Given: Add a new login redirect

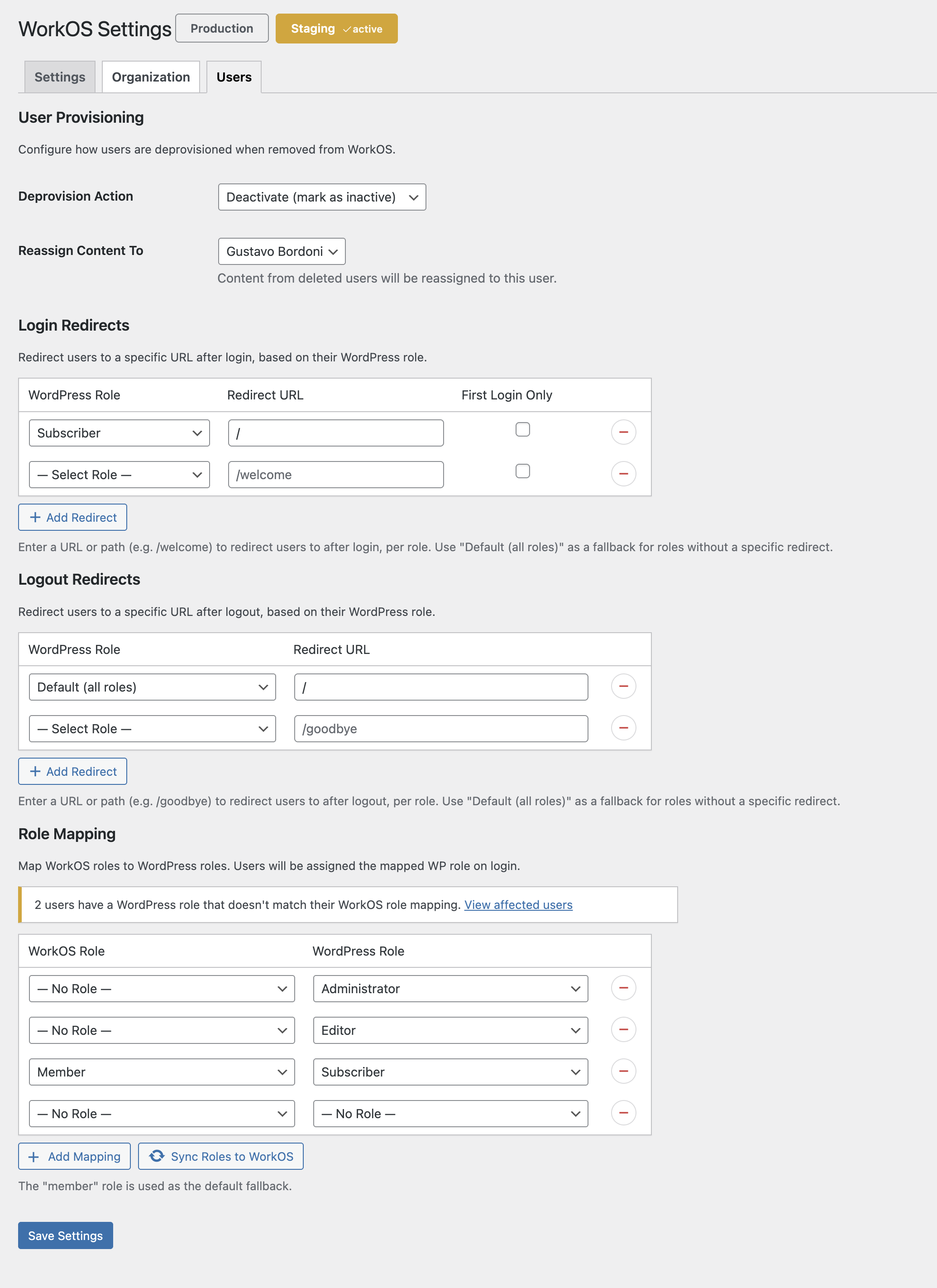Looking at the screenshot, I should point(72,517).
